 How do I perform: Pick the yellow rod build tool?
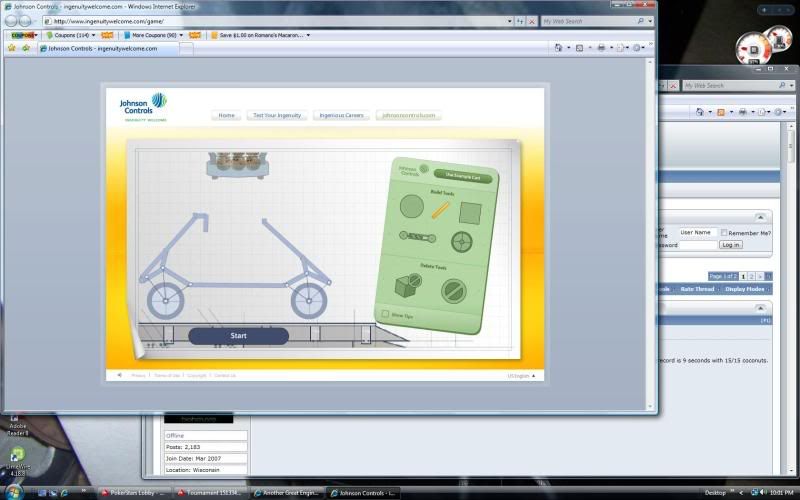tap(441, 210)
